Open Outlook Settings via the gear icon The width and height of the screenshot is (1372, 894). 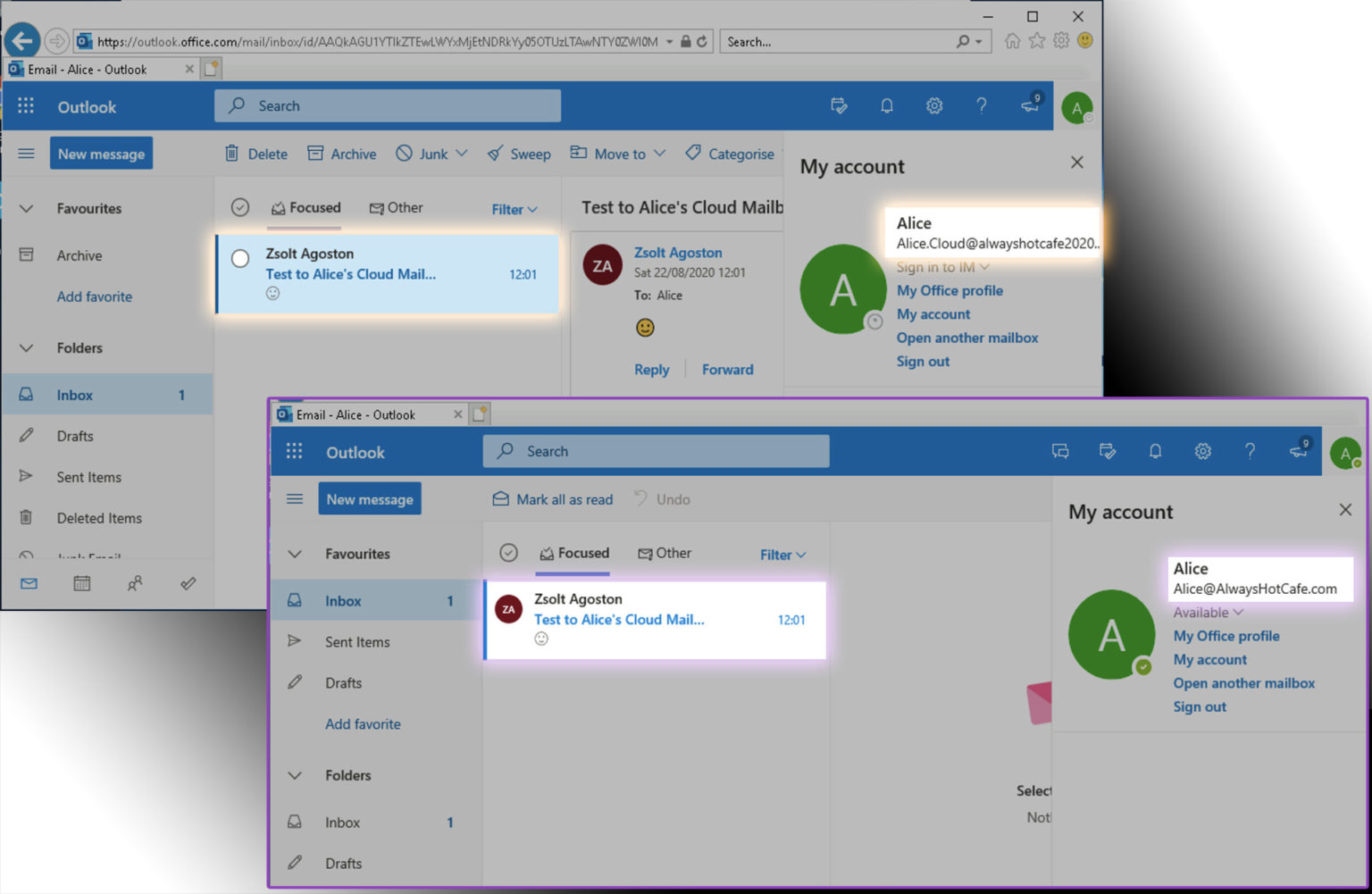click(934, 105)
